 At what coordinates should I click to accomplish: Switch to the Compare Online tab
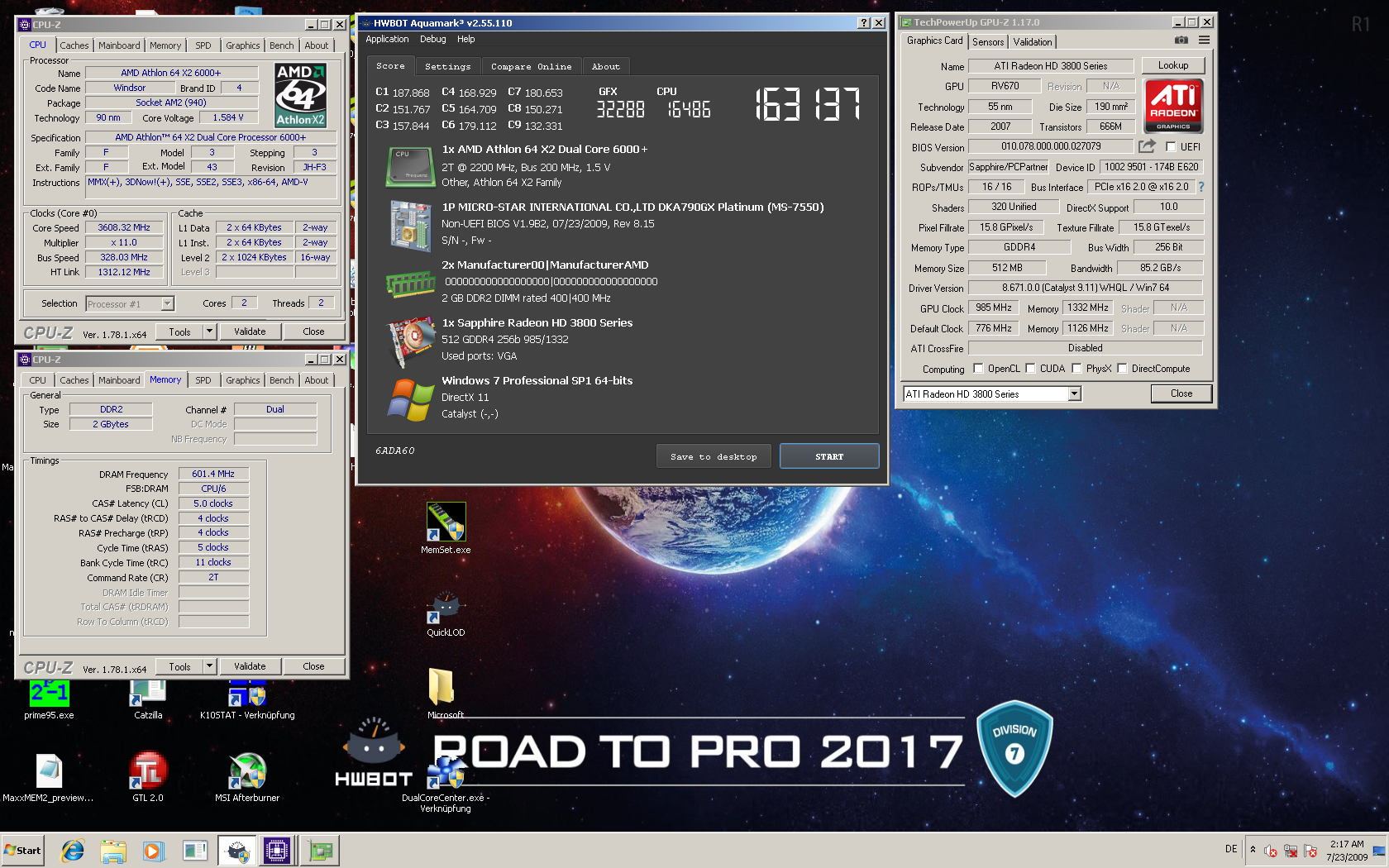pyautogui.click(x=531, y=66)
